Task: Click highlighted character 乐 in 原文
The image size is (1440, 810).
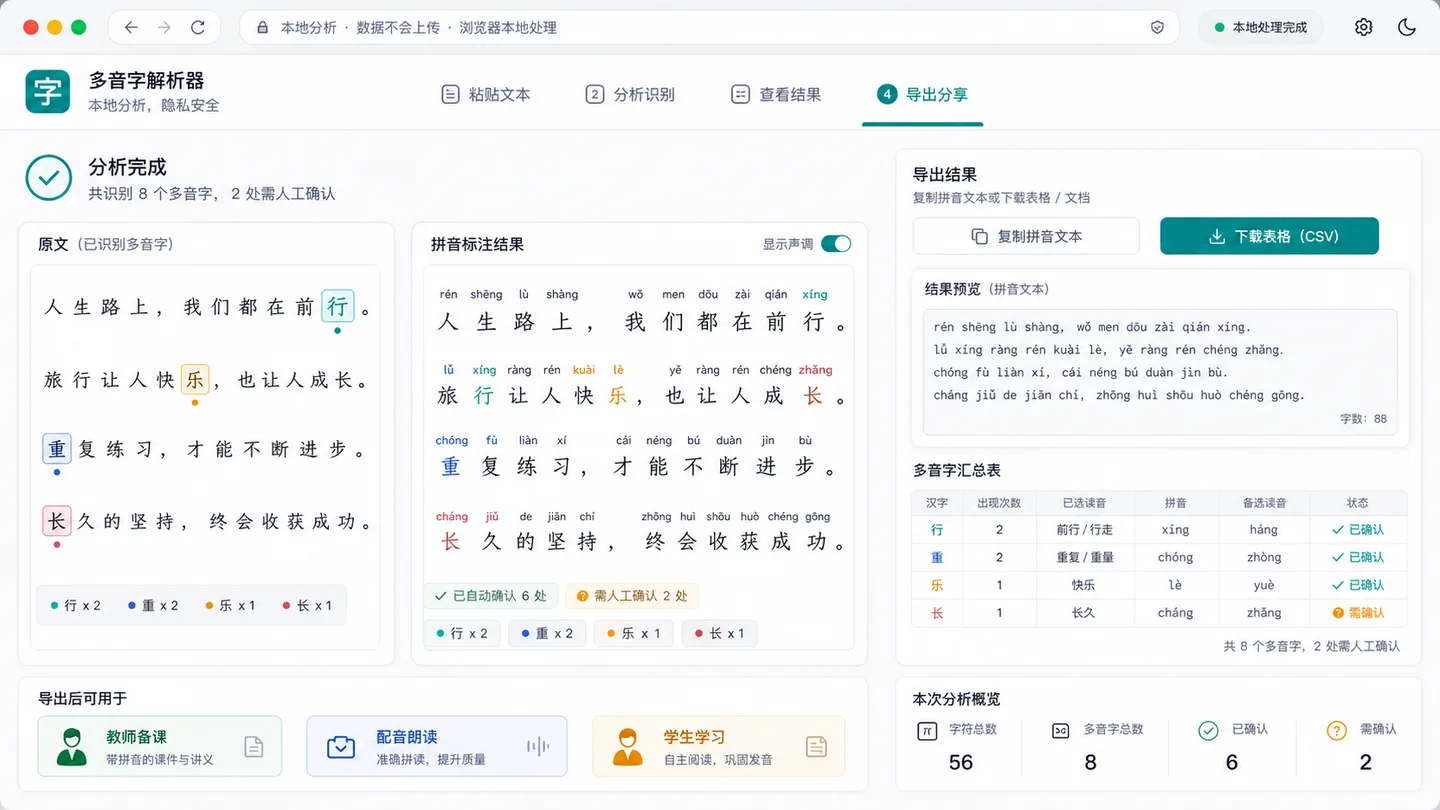Action: coord(194,380)
